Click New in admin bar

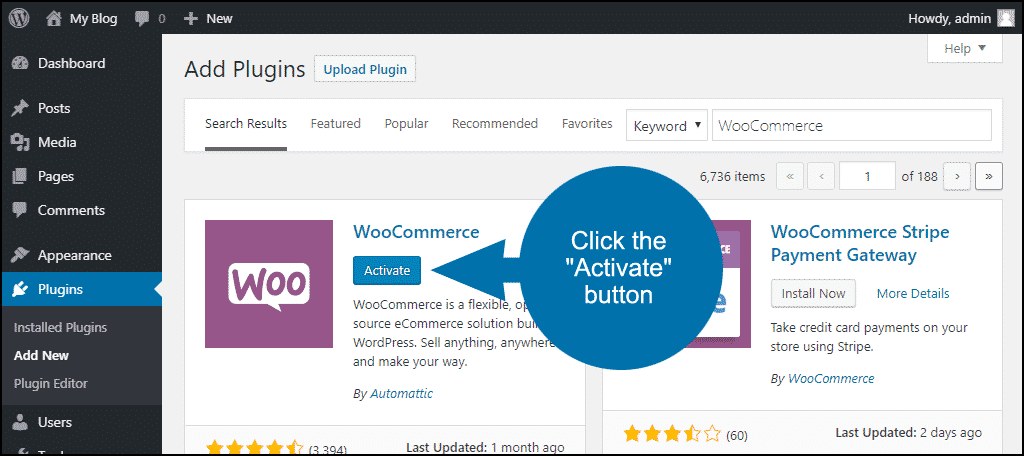[x=219, y=19]
